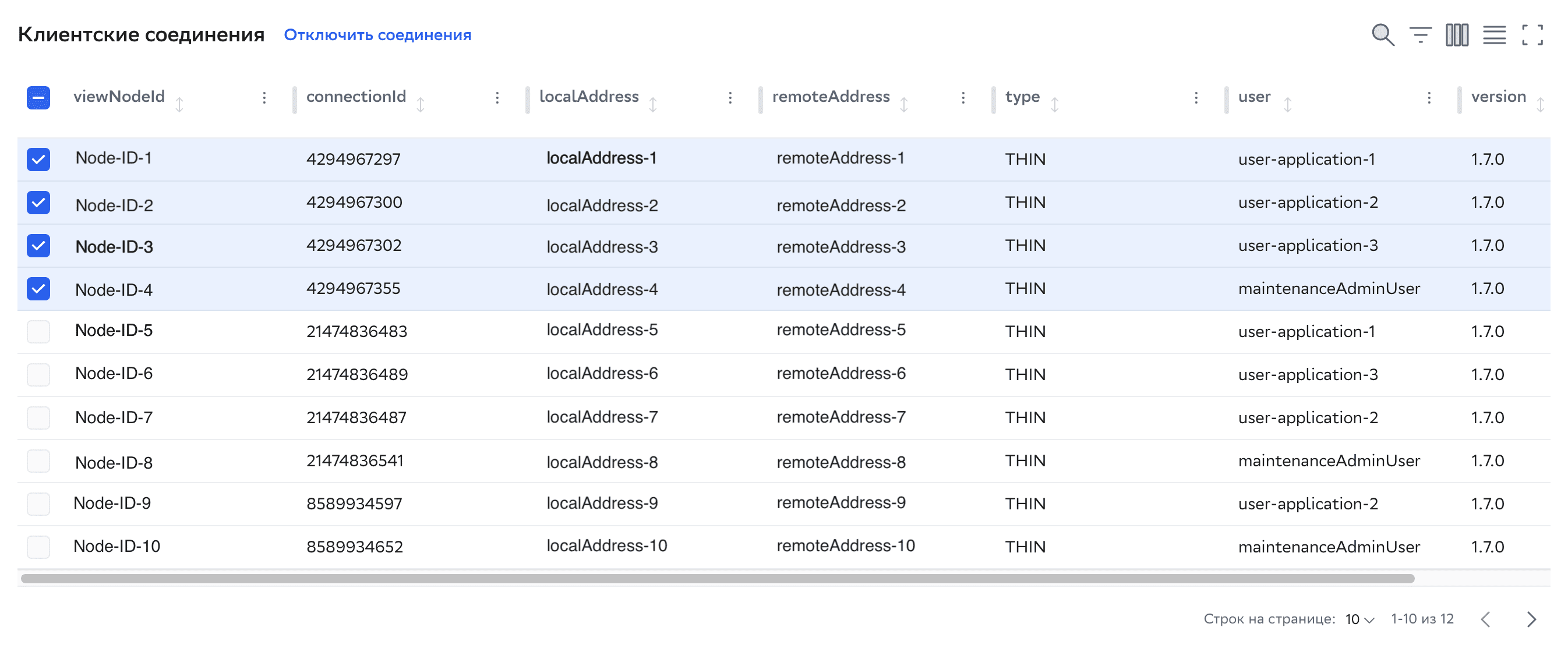Click the horizontal scrollbar under the table

pyautogui.click(x=717, y=578)
